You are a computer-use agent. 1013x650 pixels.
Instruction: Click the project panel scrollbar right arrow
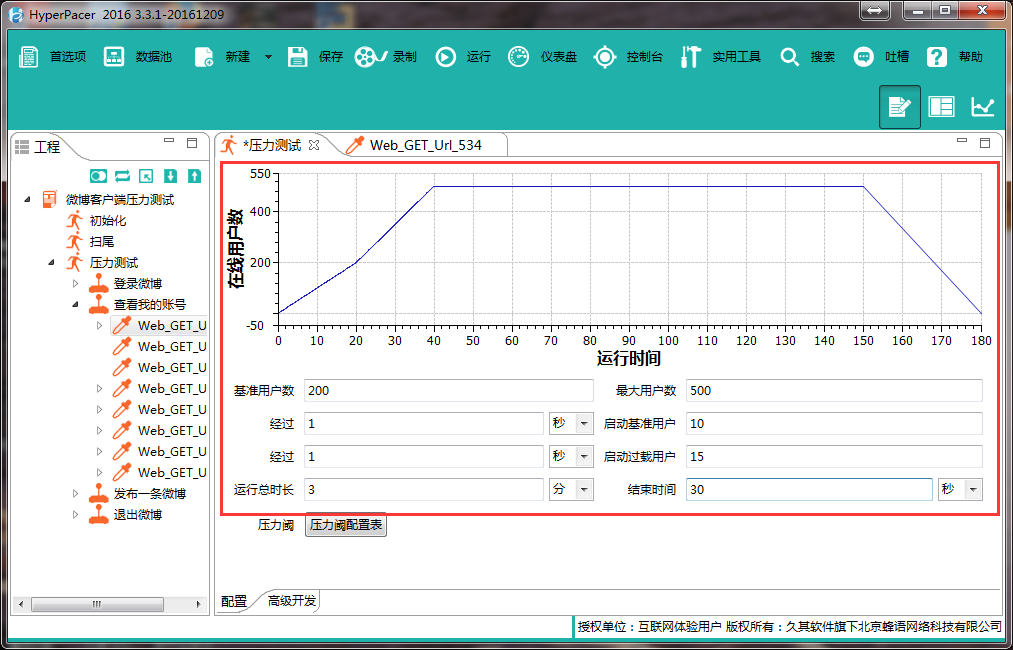(200, 604)
